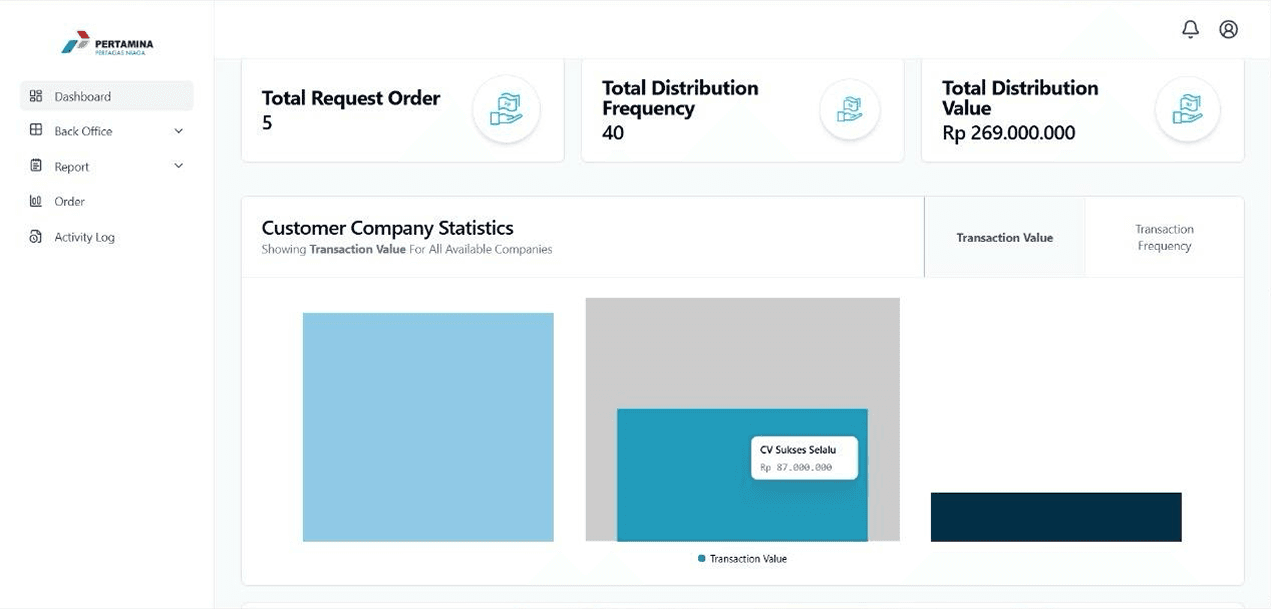
Task: Click the Pertamina logo
Action: pos(107,43)
